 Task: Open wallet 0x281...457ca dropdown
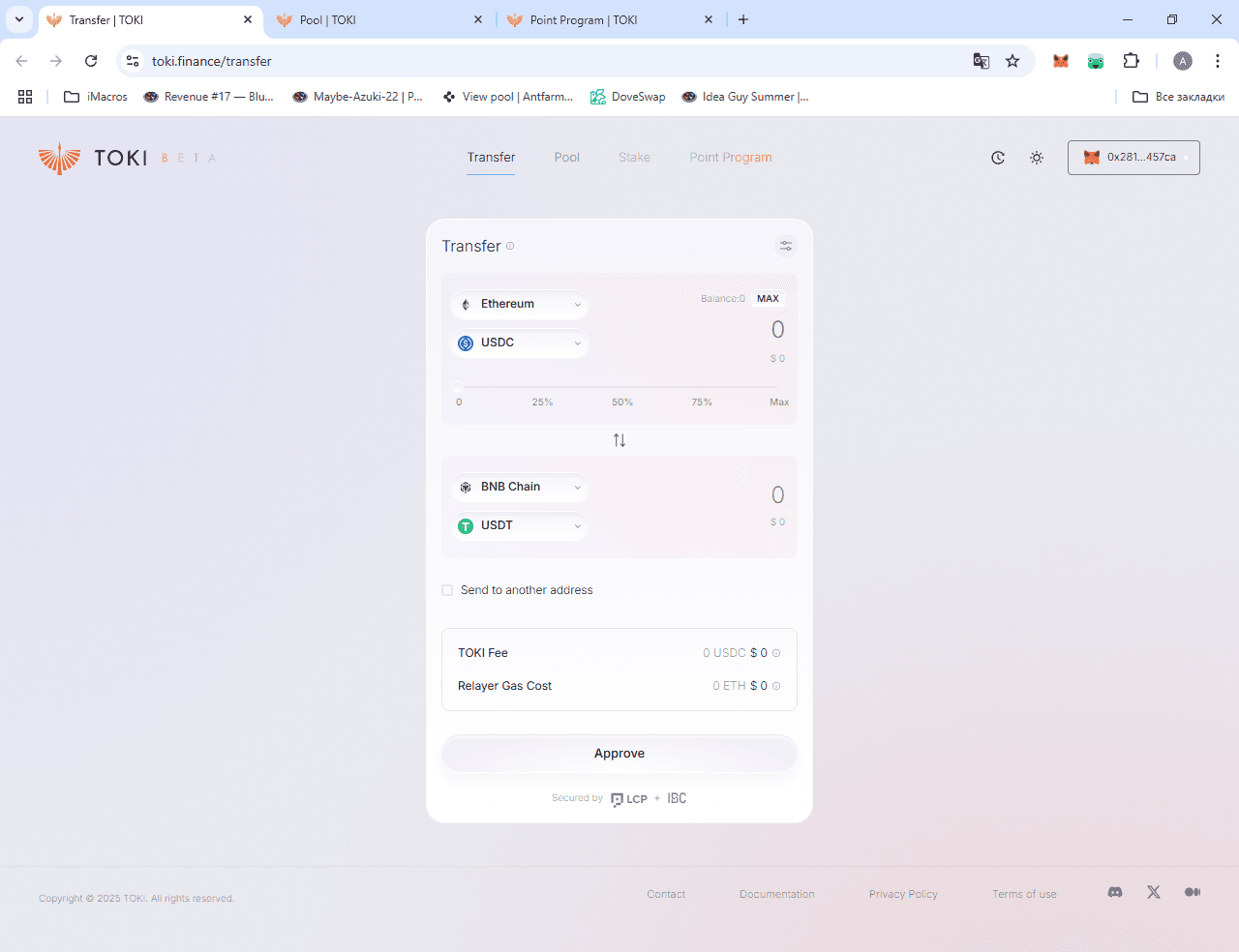1133,158
